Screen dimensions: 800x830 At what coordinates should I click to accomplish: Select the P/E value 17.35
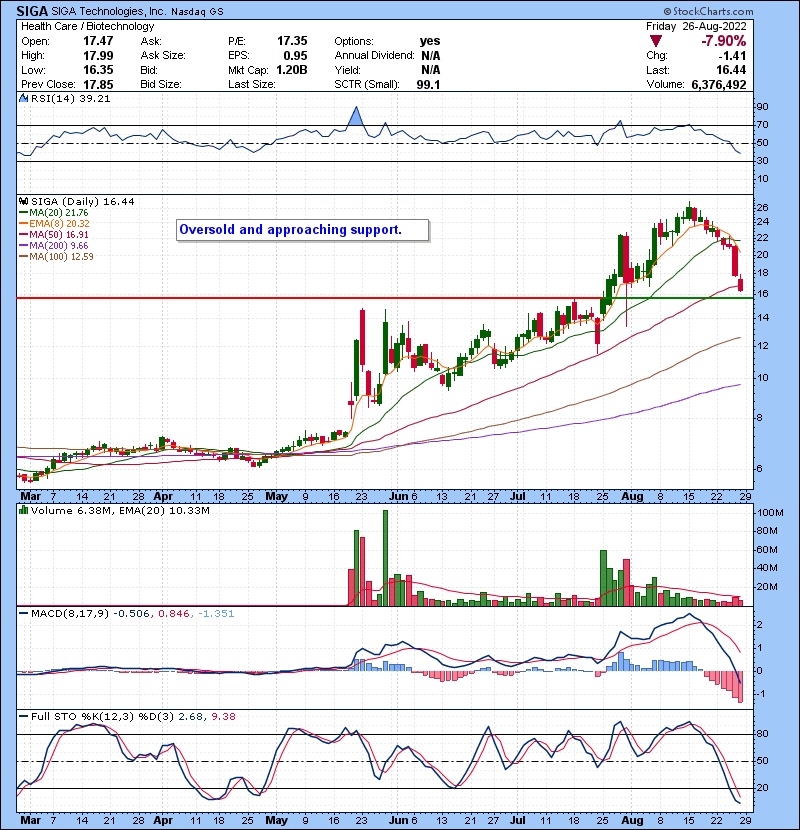pyautogui.click(x=292, y=41)
